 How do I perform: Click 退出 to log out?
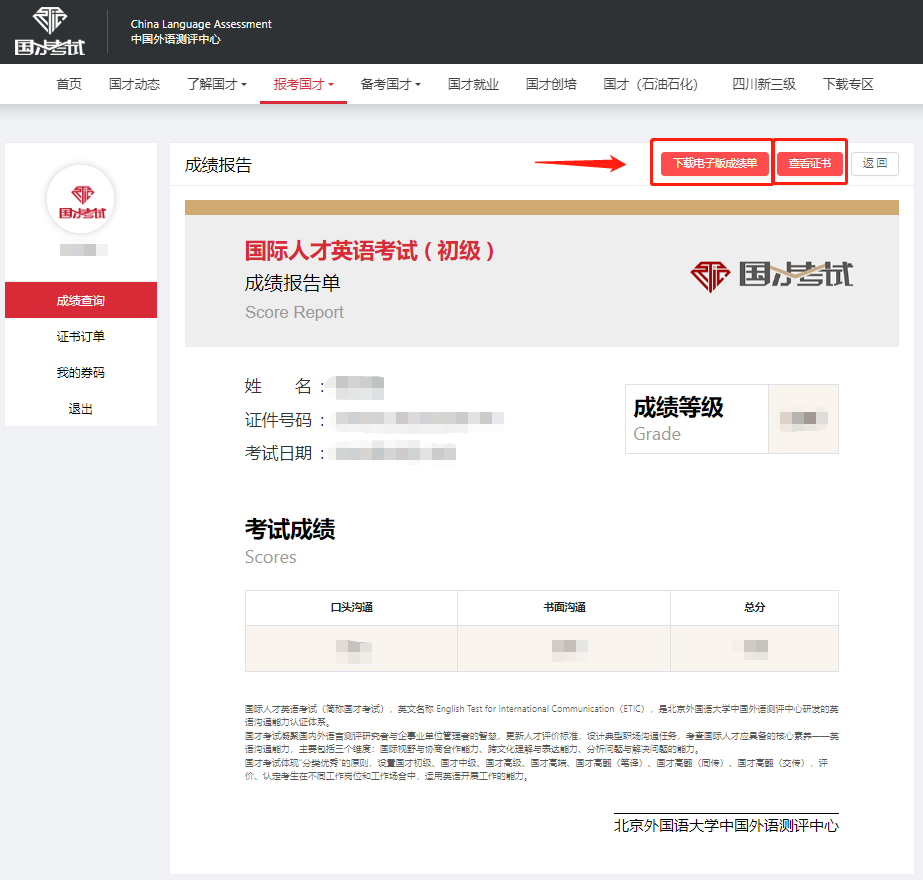click(81, 408)
